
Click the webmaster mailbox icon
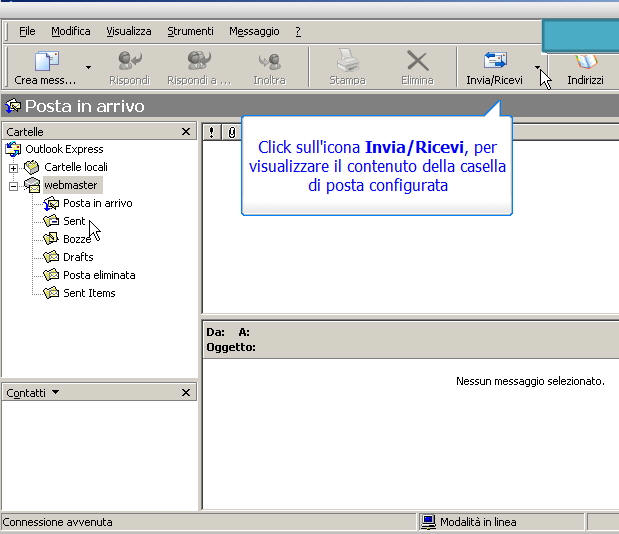point(32,185)
